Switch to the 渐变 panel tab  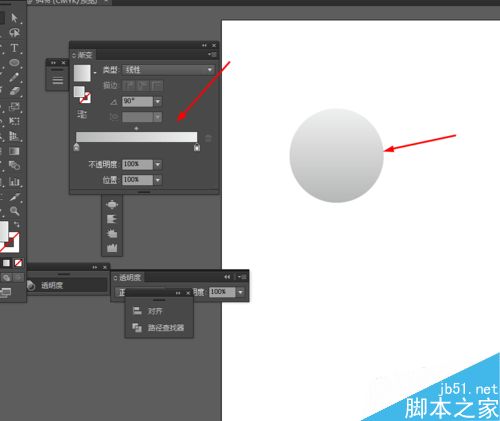pyautogui.click(x=82, y=55)
